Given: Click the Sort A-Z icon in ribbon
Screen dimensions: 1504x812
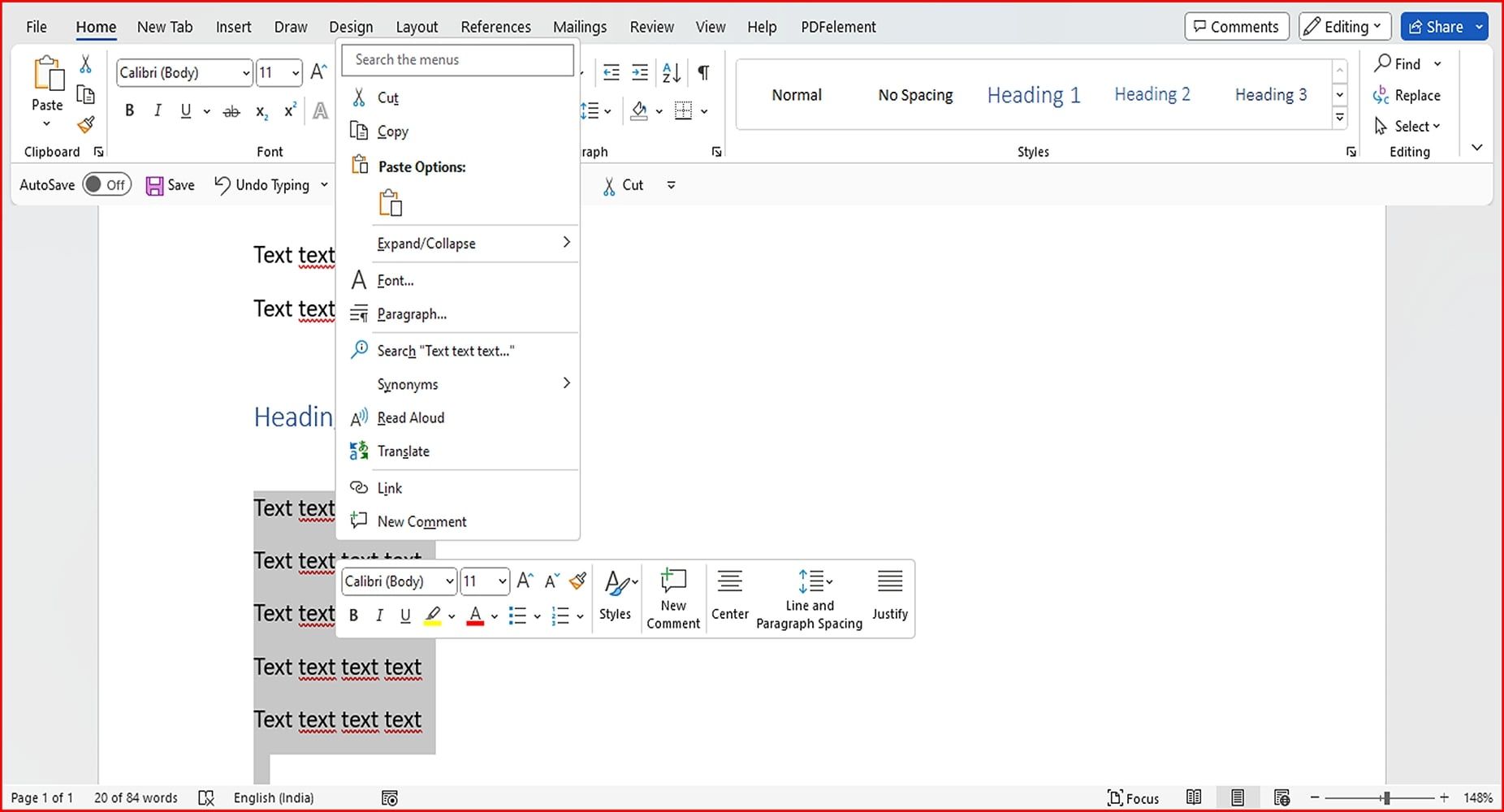Looking at the screenshot, I should (671, 73).
